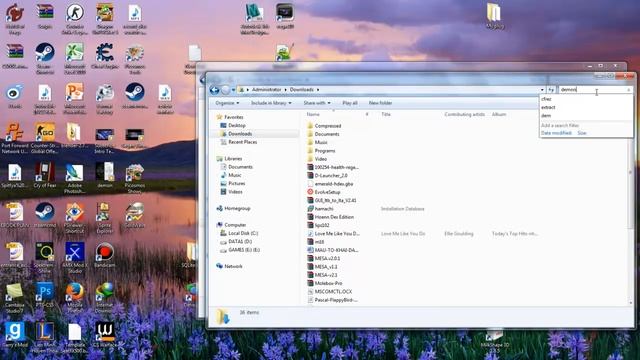Select the Port Forward Network Utilities desktop icon
The width and height of the screenshot is (640, 360).
(x=15, y=139)
